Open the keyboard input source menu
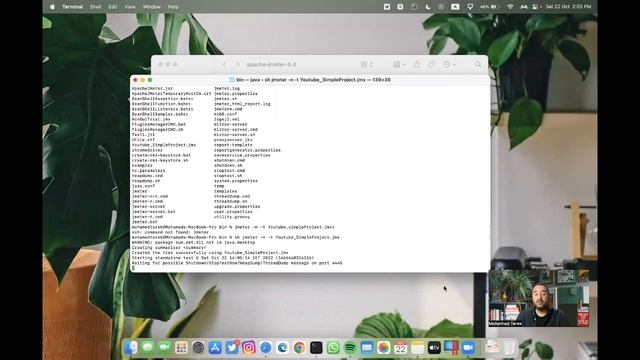This screenshot has height=360, width=640. click(x=455, y=7)
